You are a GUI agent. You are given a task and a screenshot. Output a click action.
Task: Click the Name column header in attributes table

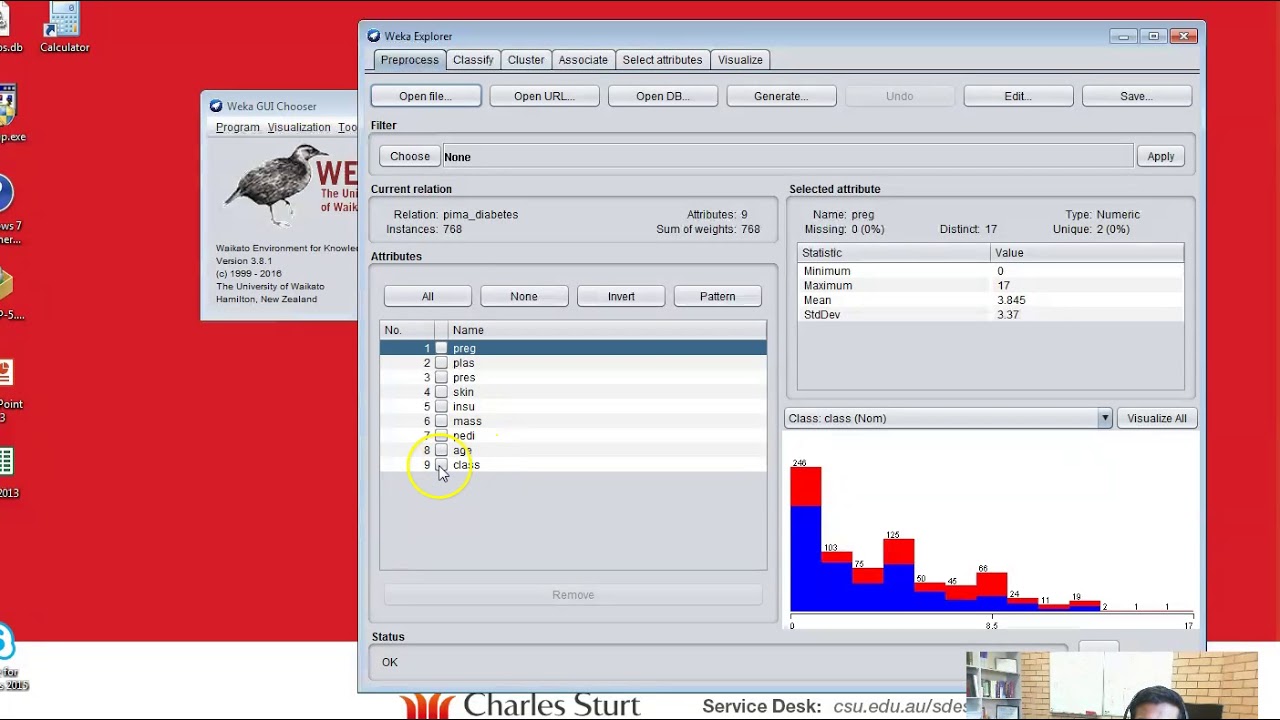coord(607,330)
